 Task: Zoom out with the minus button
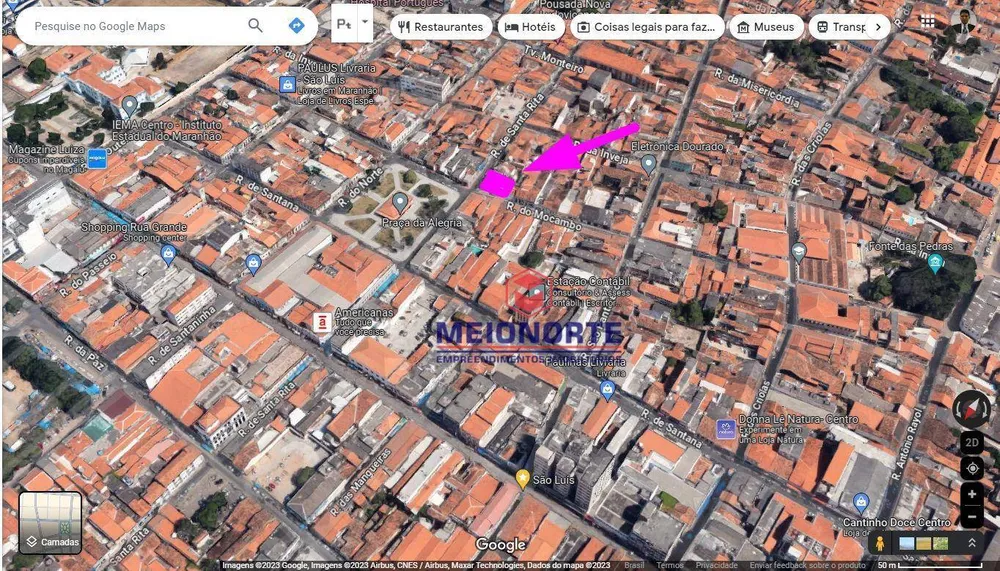972,516
